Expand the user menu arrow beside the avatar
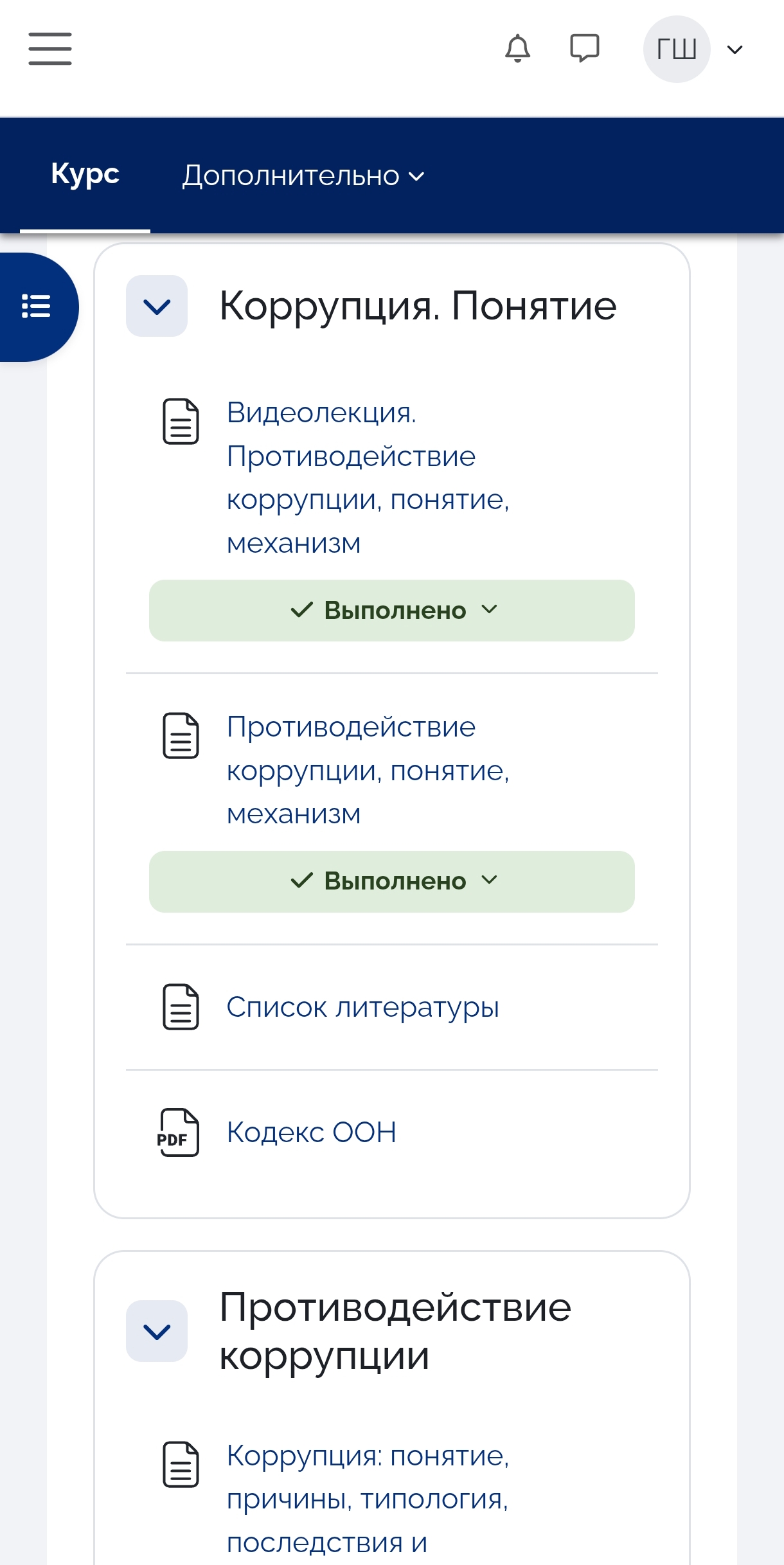Image resolution: width=784 pixels, height=1565 pixels. point(735,49)
